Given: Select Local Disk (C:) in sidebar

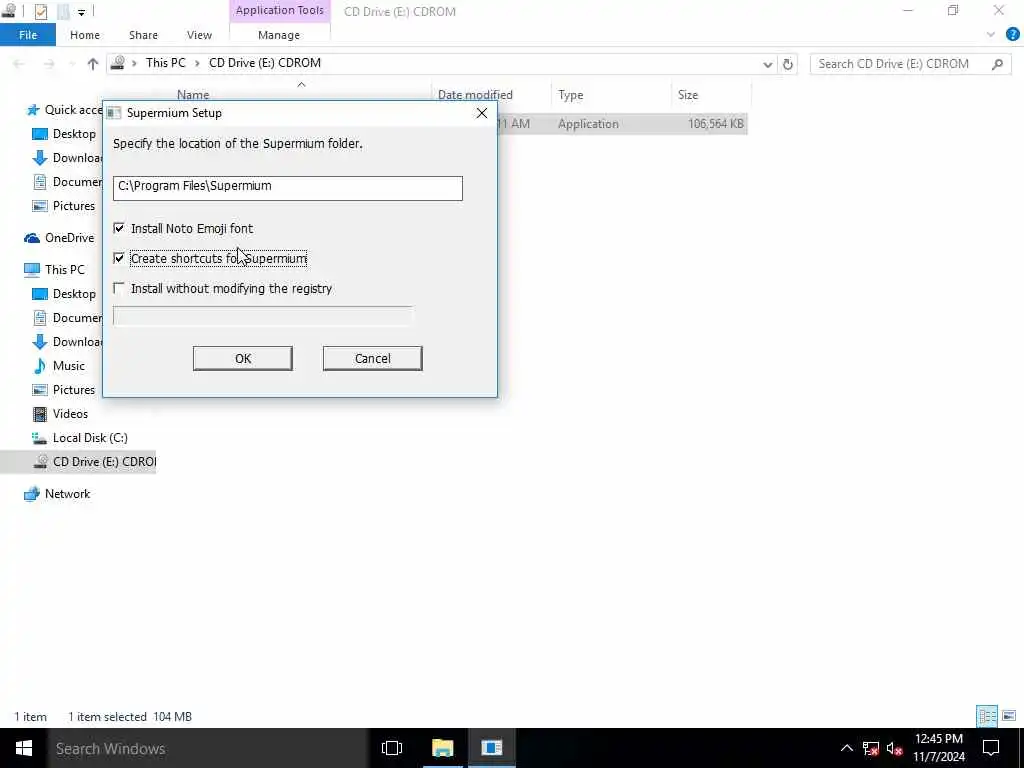Looking at the screenshot, I should 90,438.
